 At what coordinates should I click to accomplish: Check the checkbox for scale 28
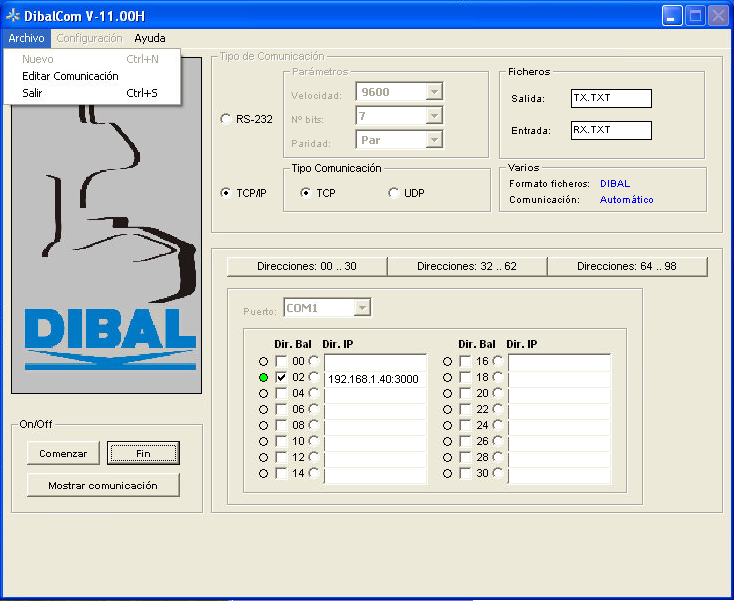coord(465,457)
